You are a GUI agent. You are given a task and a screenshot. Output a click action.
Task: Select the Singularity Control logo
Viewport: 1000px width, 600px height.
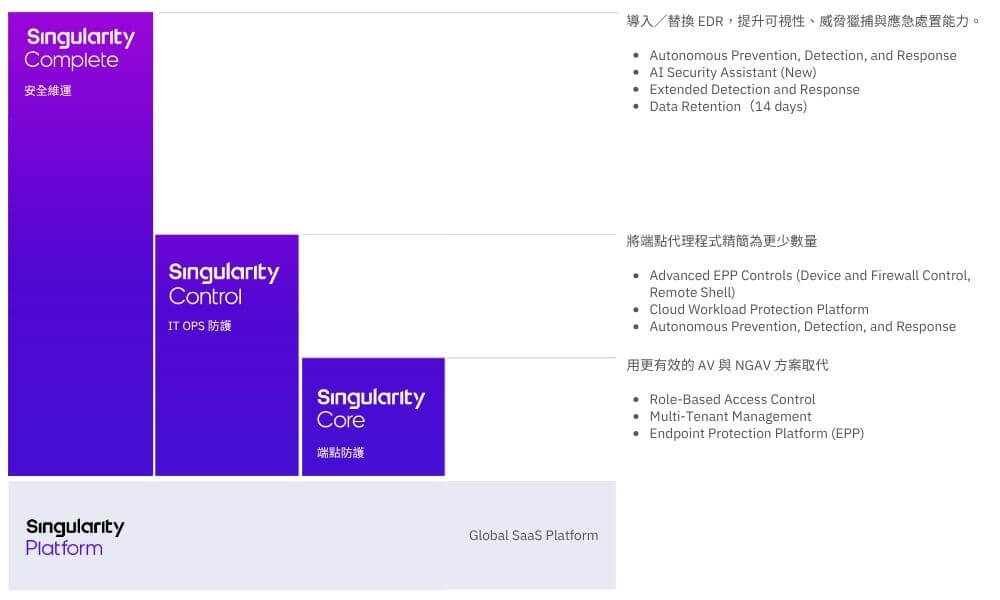(223, 284)
